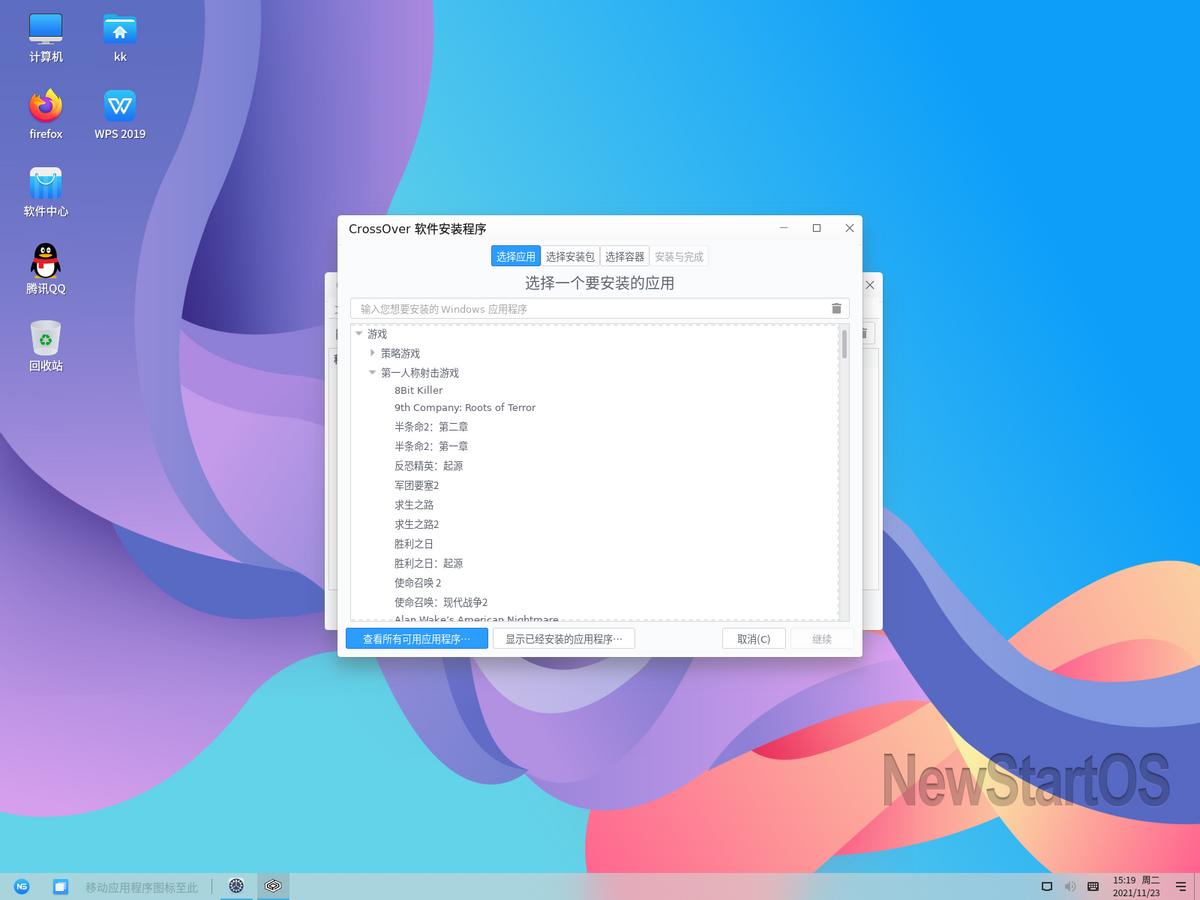This screenshot has width=1200, height=900.
Task: Open the NS start menu in taskbar
Action: coord(21,886)
